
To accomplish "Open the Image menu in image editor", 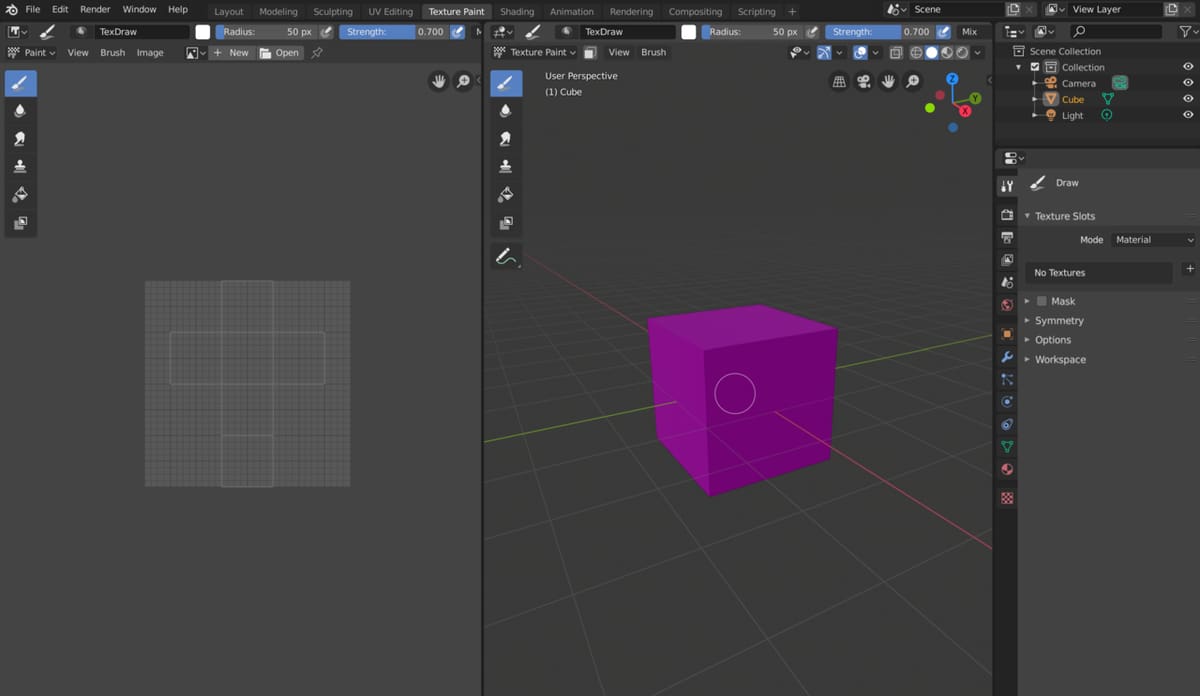I will 150,52.
